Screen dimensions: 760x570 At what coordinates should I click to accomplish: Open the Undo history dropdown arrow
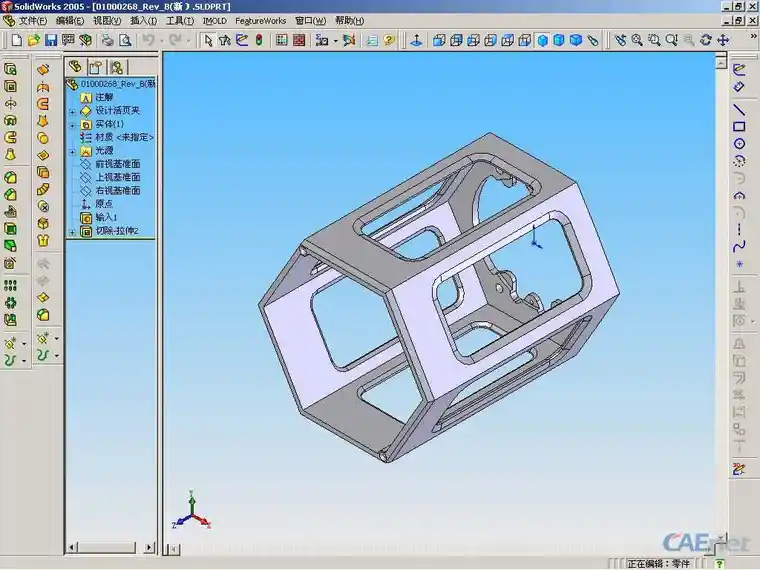coord(161,41)
